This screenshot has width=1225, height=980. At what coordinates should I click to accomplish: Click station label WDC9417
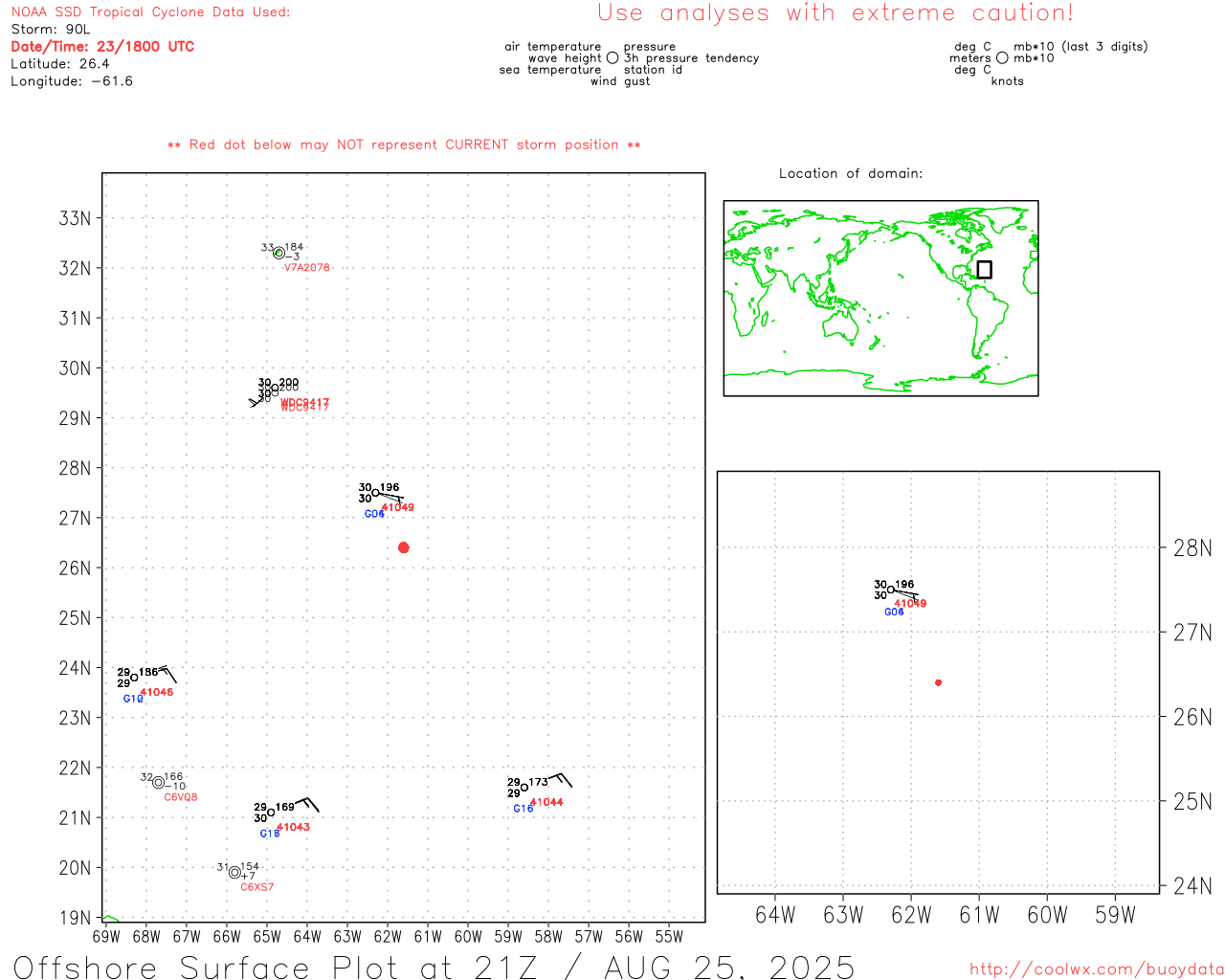point(304,405)
